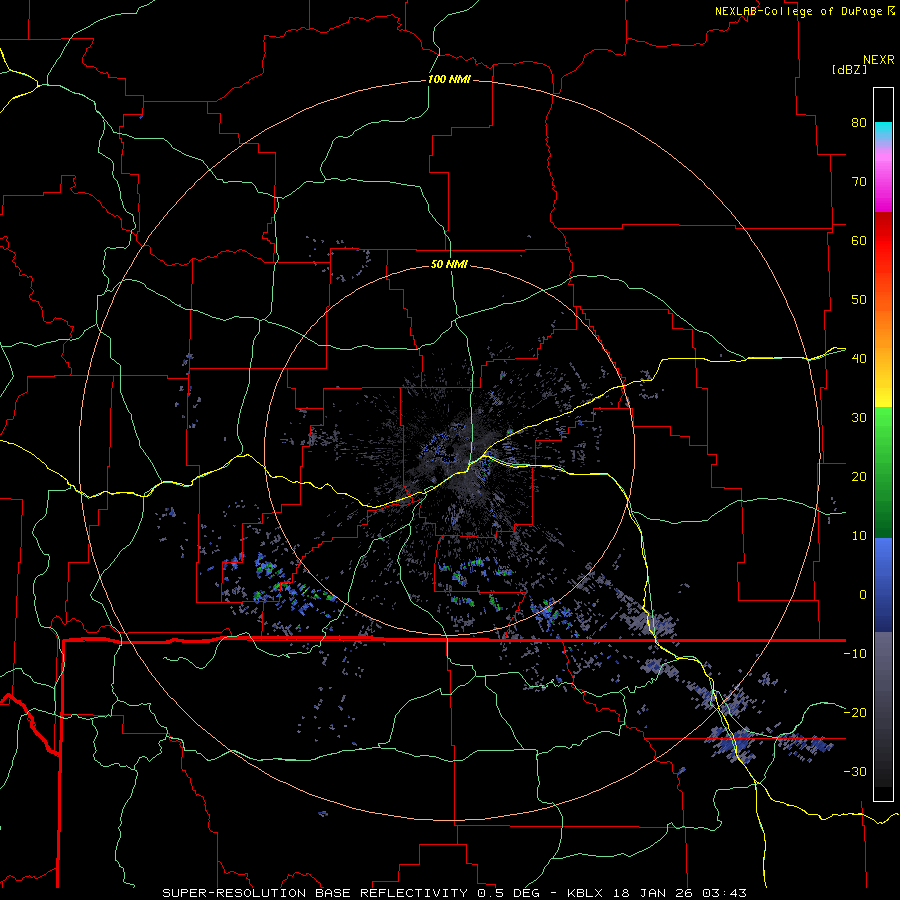Click the -30 dBZ scale value
Screen dimensions: 900x900
click(x=855, y=771)
